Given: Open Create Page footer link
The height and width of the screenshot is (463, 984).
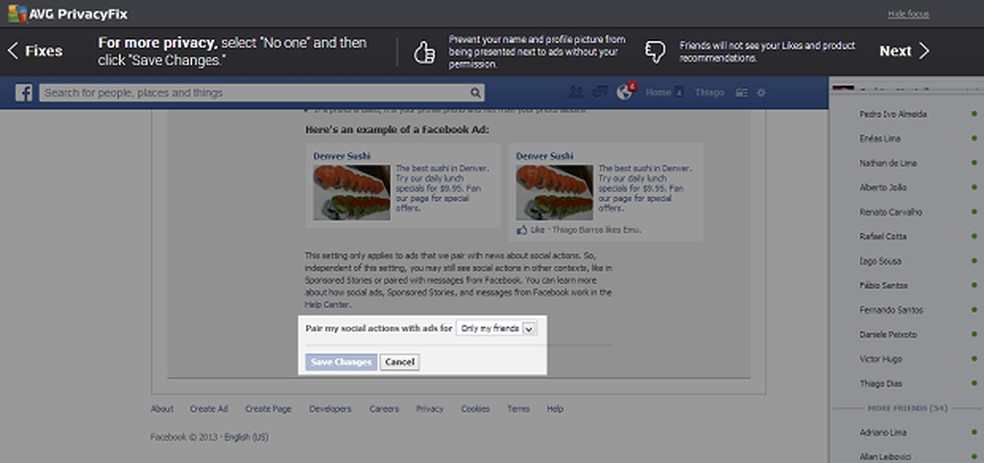Looking at the screenshot, I should click(x=269, y=408).
